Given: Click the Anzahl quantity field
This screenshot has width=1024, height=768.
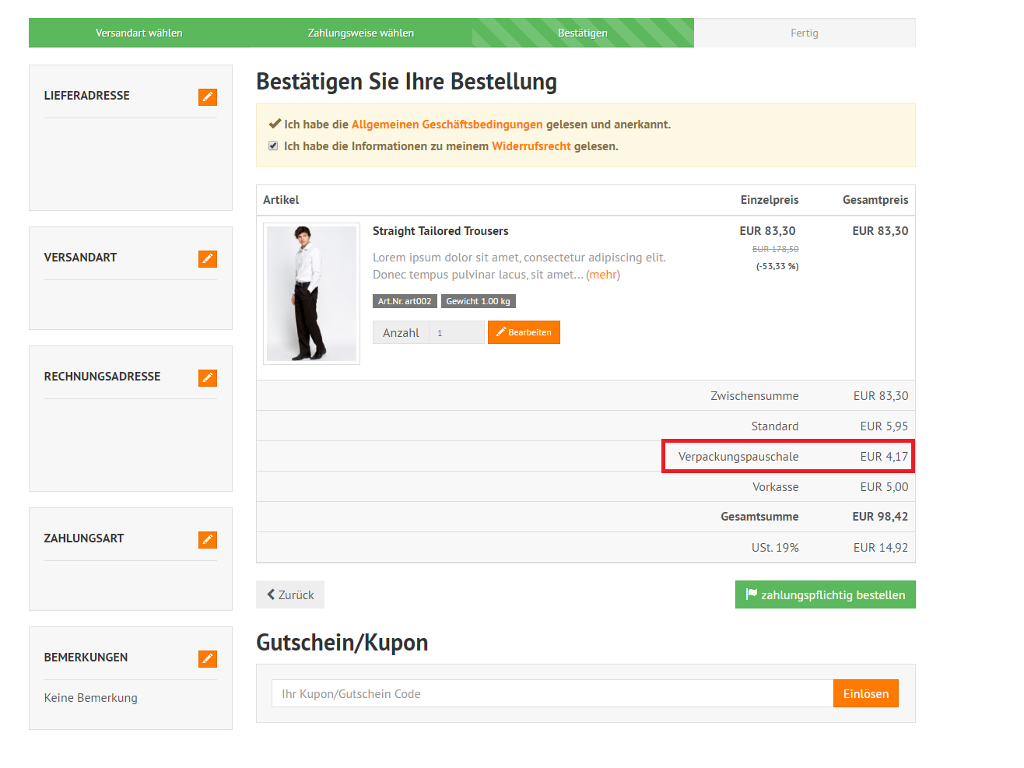Looking at the screenshot, I should click(x=457, y=333).
